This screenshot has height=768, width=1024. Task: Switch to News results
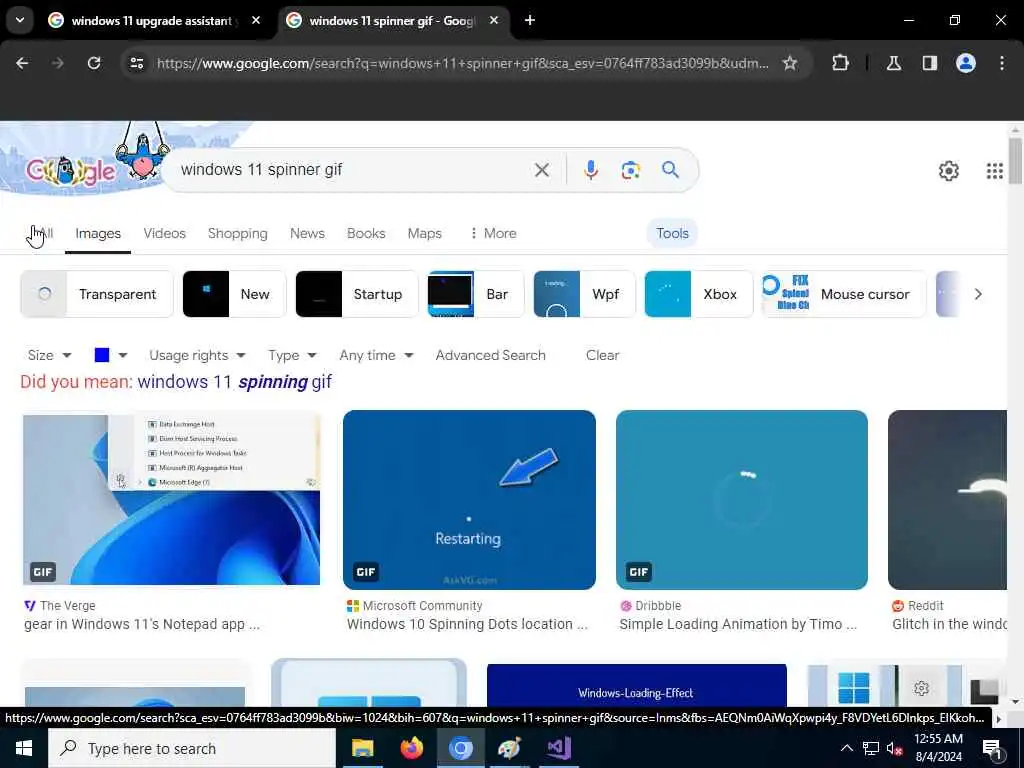click(x=307, y=233)
